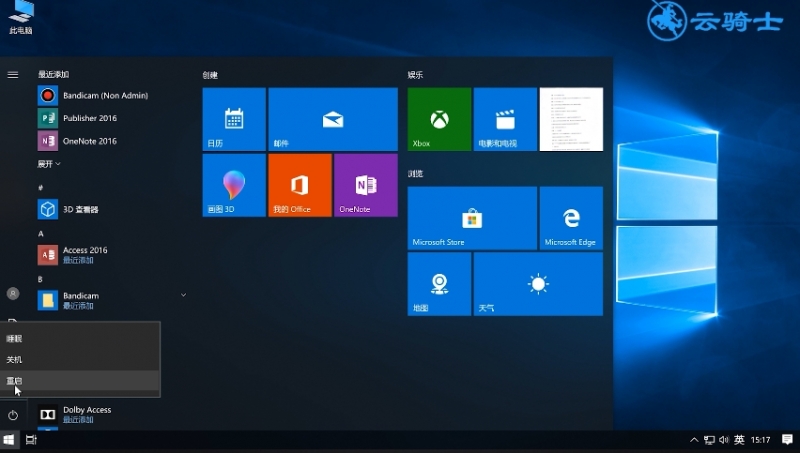The height and width of the screenshot is (453, 800).
Task: Click the 15:17 clock on the taskbar
Action: [x=760, y=440]
